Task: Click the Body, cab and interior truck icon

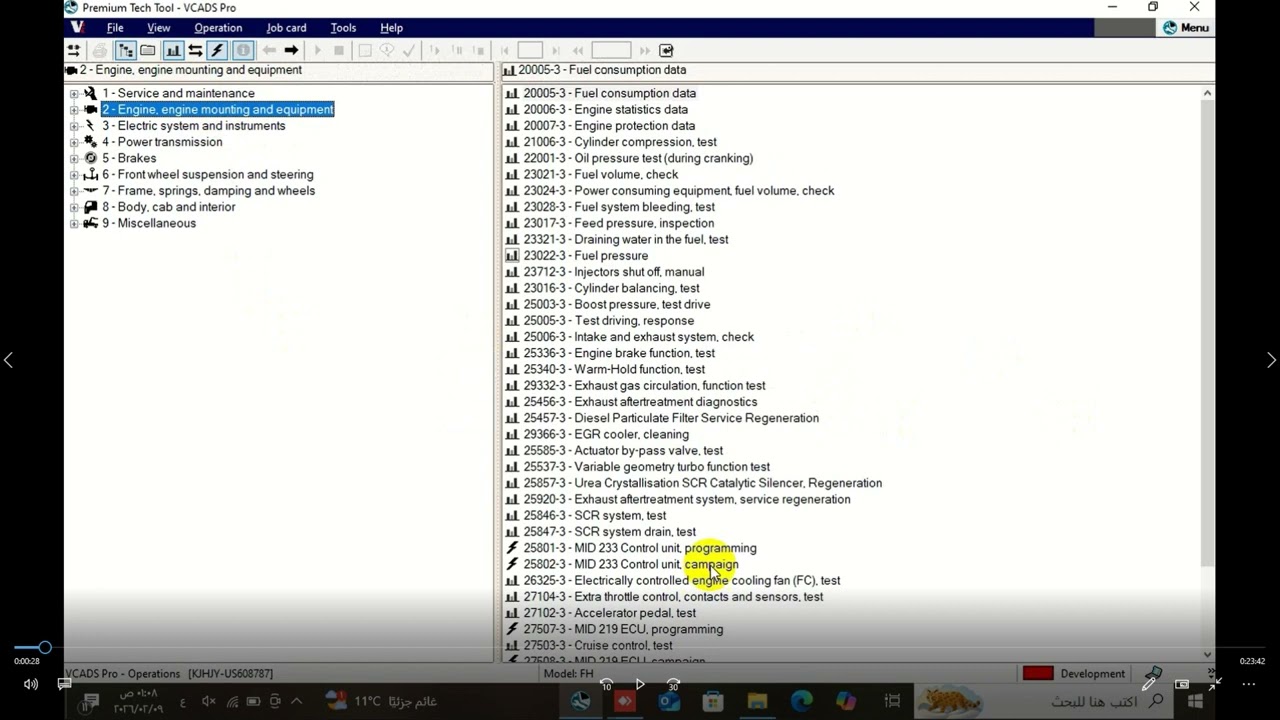Action: 90,207
